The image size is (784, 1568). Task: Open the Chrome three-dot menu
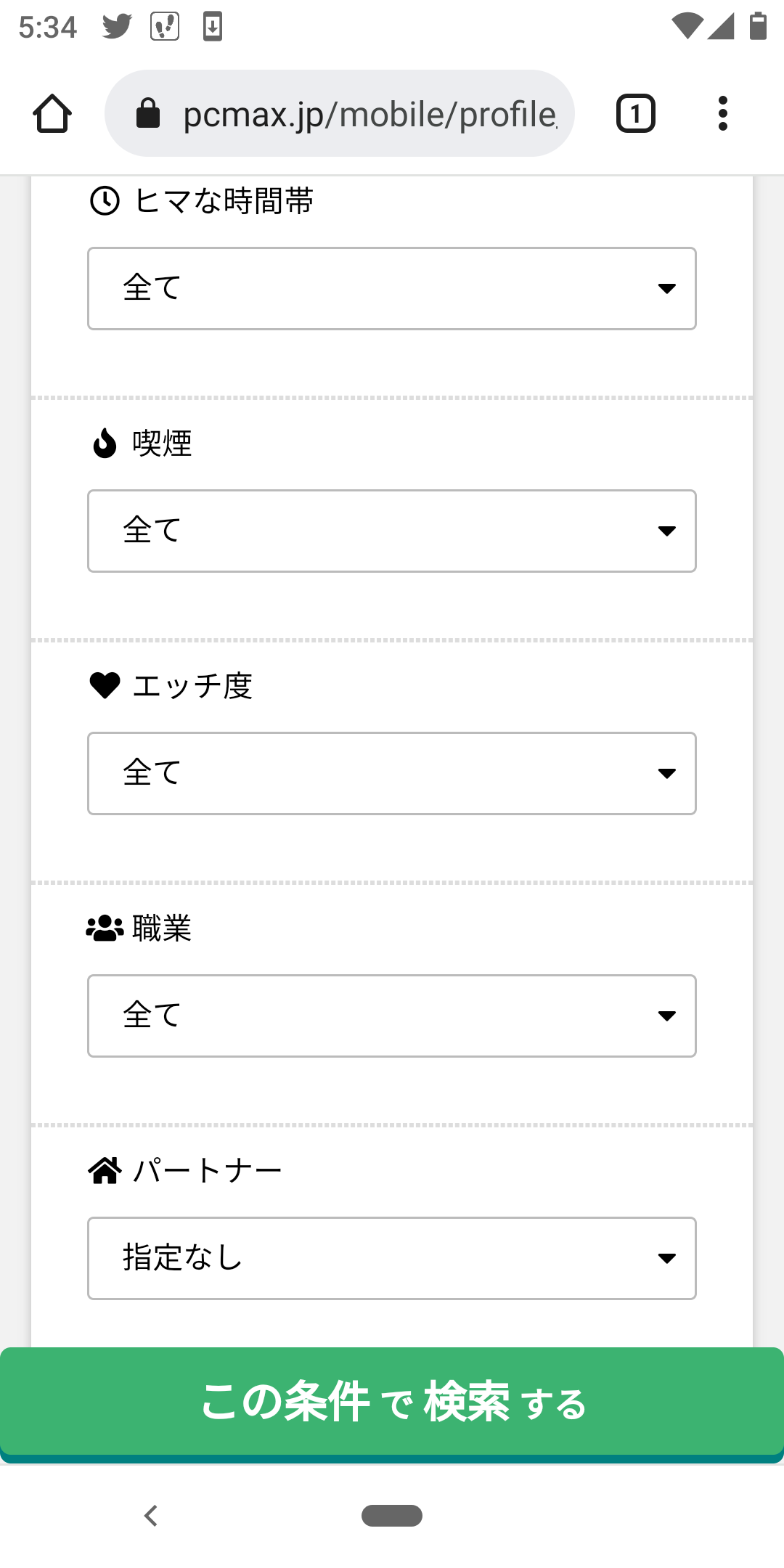722,114
